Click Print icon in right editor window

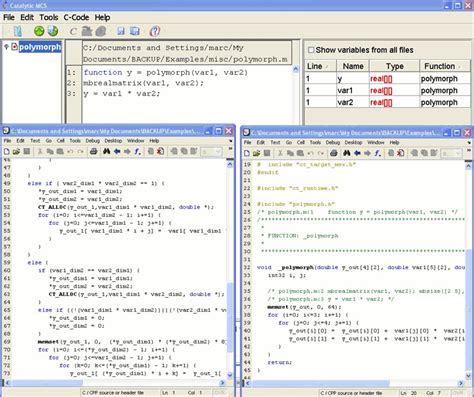[x=334, y=153]
